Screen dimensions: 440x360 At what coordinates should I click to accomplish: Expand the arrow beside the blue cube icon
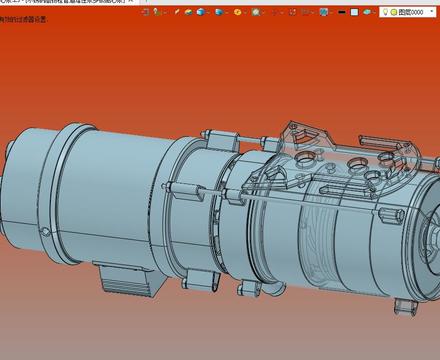pyautogui.click(x=208, y=13)
